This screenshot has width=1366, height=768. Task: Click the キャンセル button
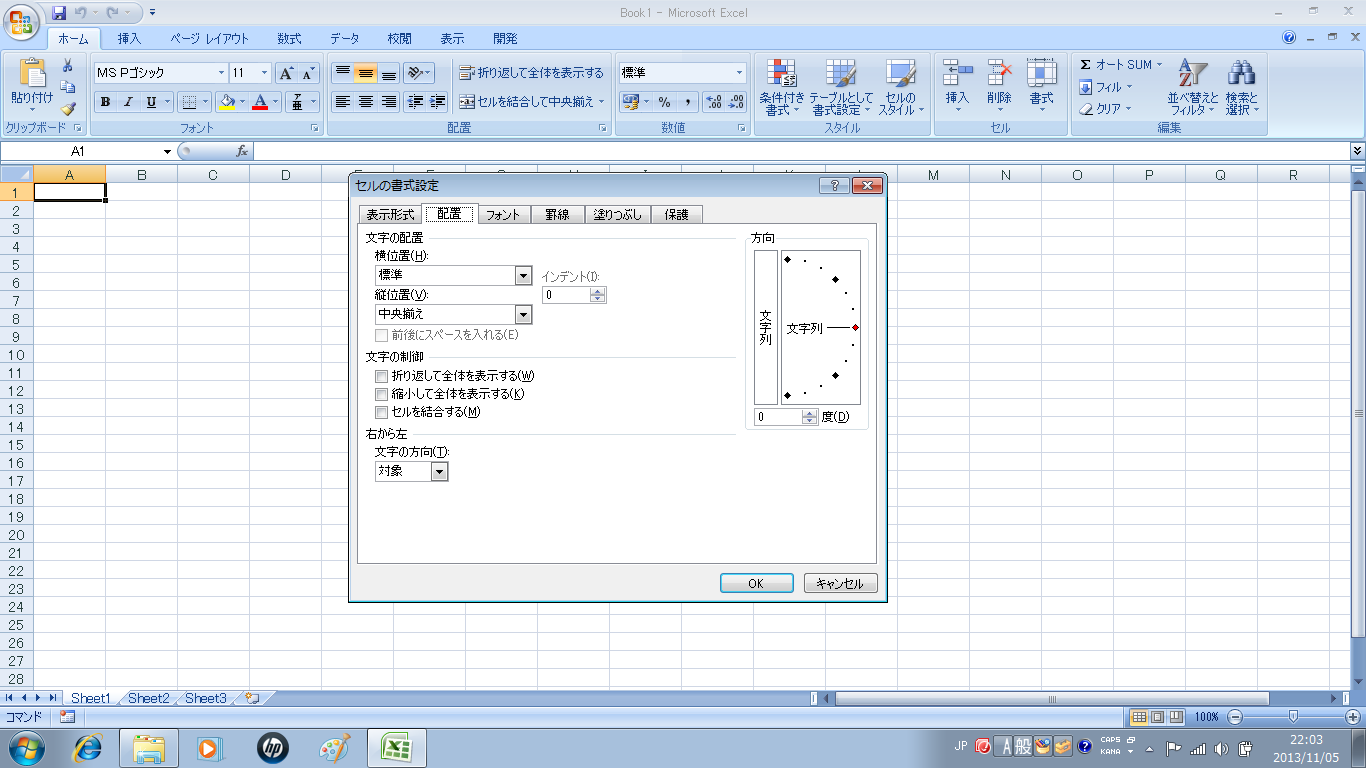840,583
